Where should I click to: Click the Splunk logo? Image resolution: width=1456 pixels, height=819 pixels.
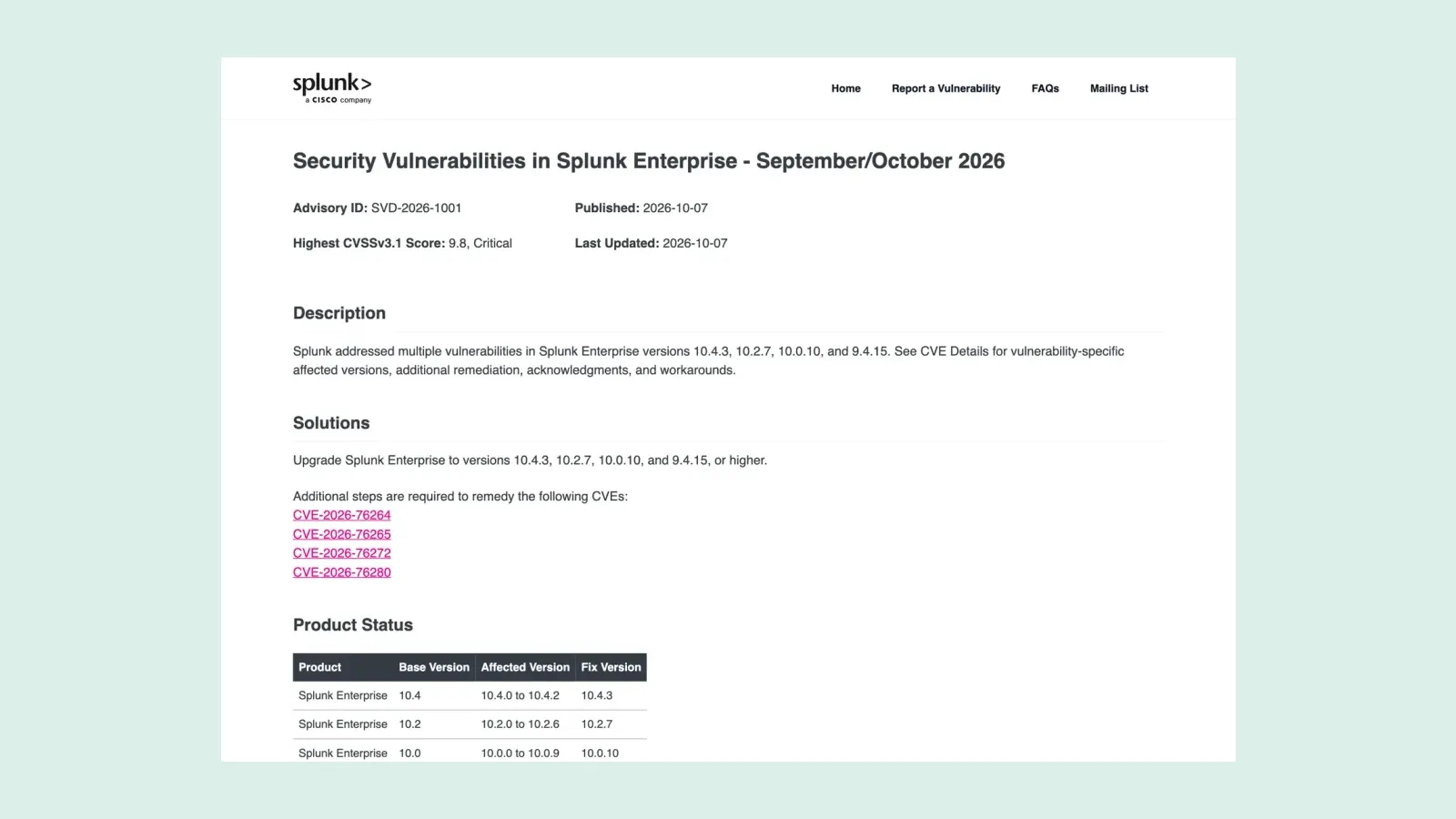coord(332,88)
